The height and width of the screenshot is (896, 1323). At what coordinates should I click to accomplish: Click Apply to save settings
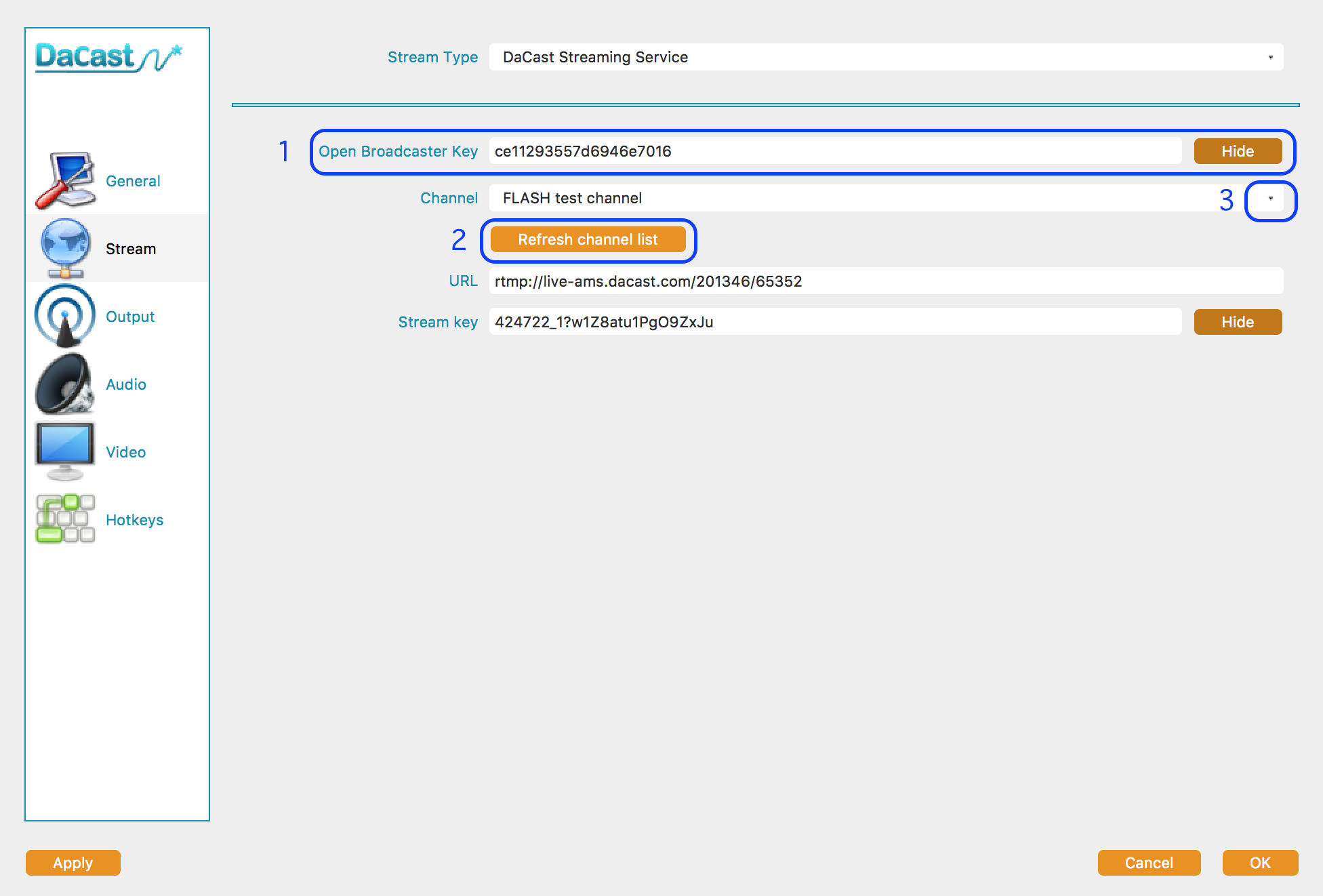(x=73, y=863)
